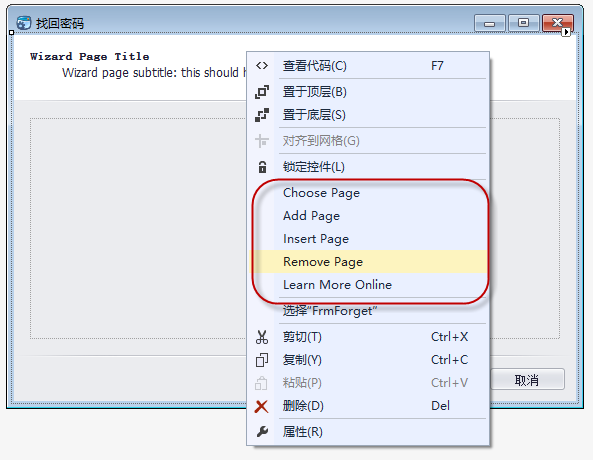Select Choose Page in context menu
The image size is (593, 460).
click(x=368, y=193)
